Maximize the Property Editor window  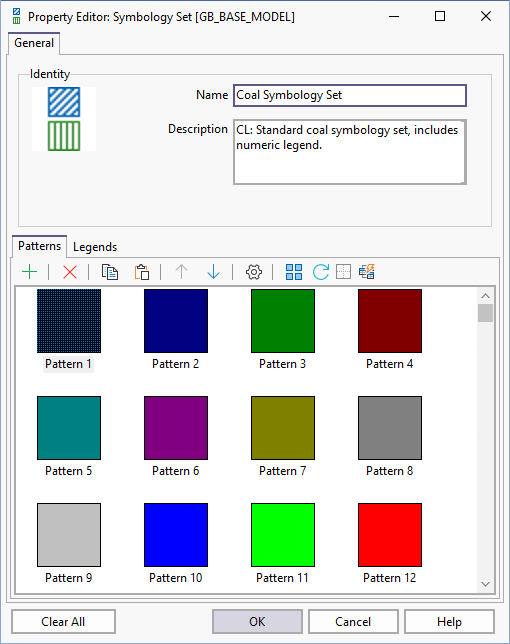[x=440, y=16]
